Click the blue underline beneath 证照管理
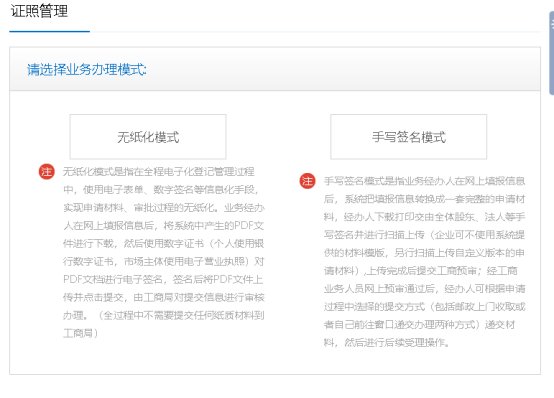 click(x=49, y=31)
